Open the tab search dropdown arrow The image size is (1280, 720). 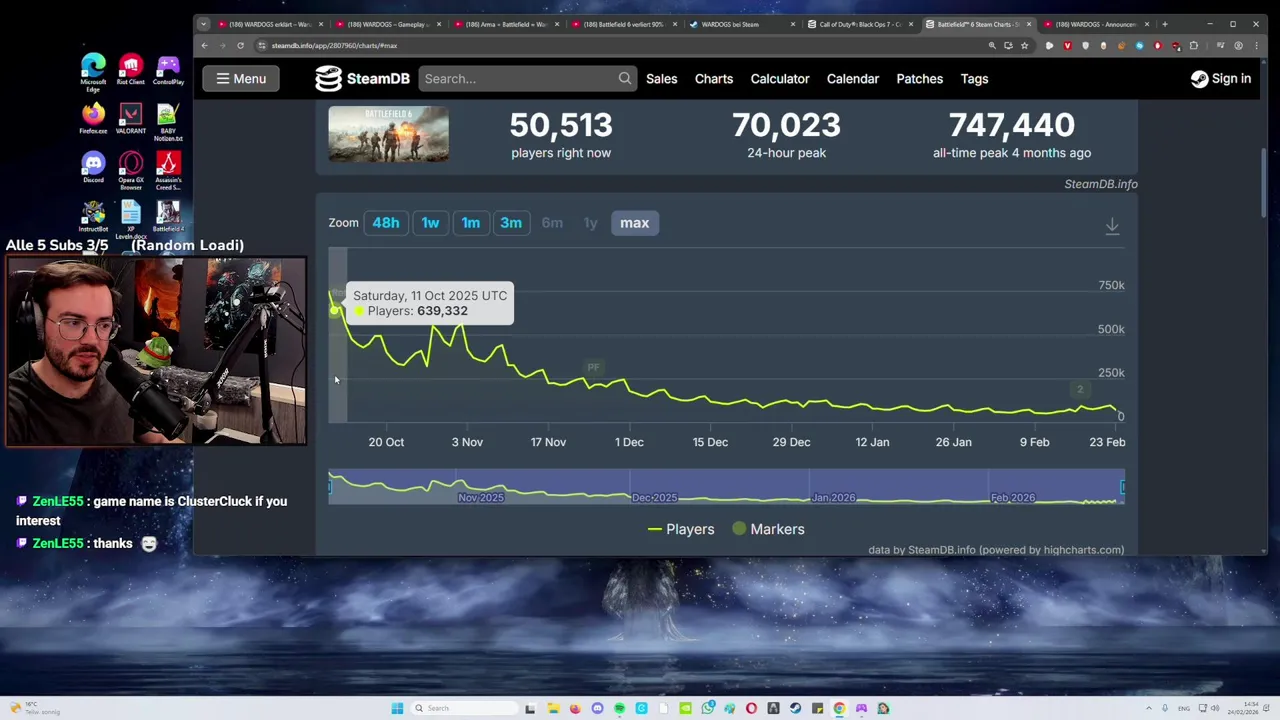click(203, 24)
